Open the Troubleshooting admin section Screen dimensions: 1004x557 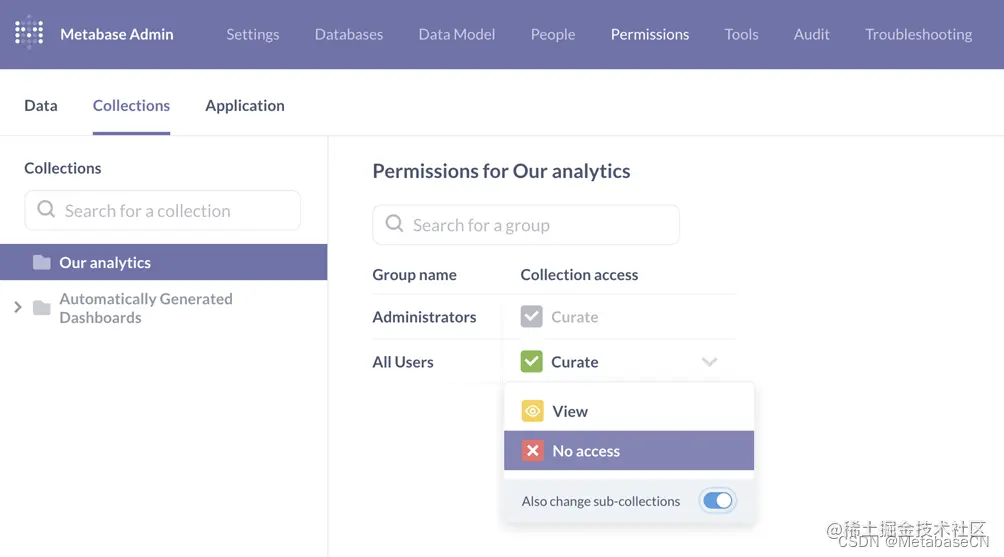pos(918,34)
